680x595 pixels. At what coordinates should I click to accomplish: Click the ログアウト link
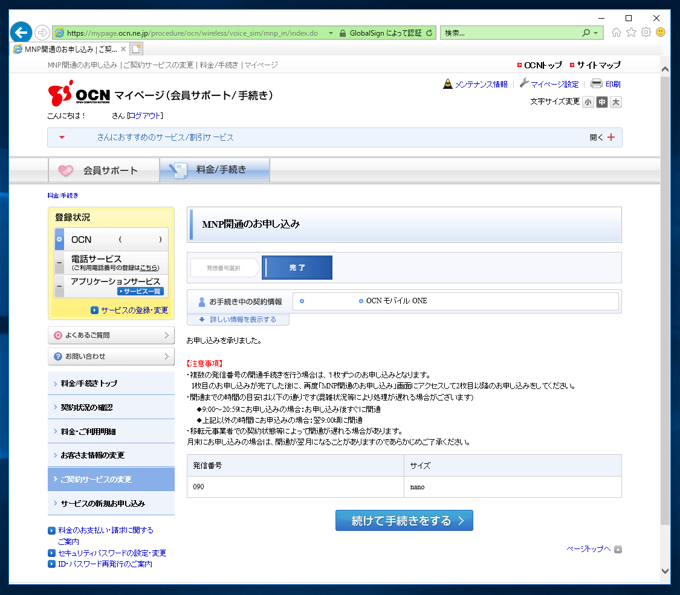pyautogui.click(x=145, y=116)
